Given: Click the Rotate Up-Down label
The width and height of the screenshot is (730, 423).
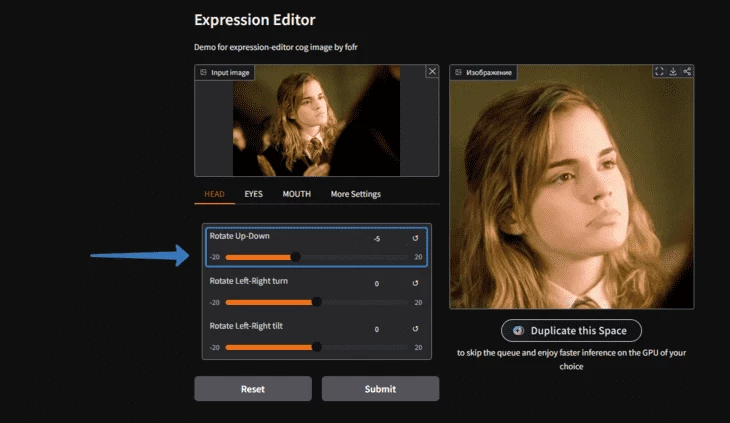Looking at the screenshot, I should click(239, 236).
